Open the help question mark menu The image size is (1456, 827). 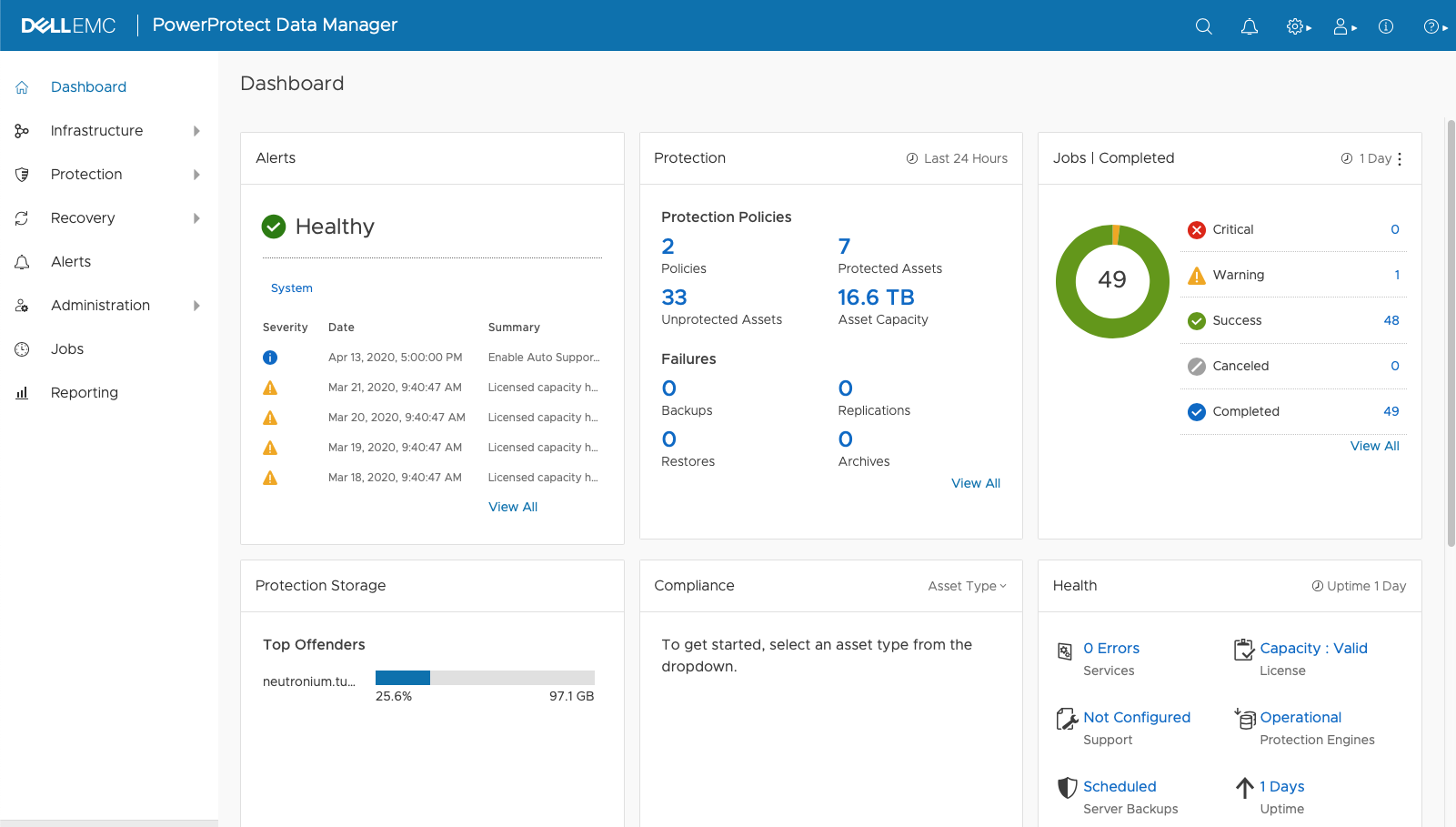point(1434,26)
